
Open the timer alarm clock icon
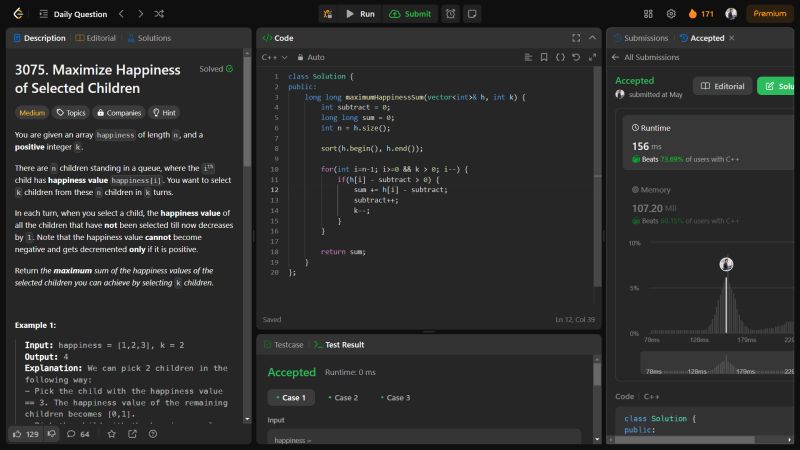451,14
